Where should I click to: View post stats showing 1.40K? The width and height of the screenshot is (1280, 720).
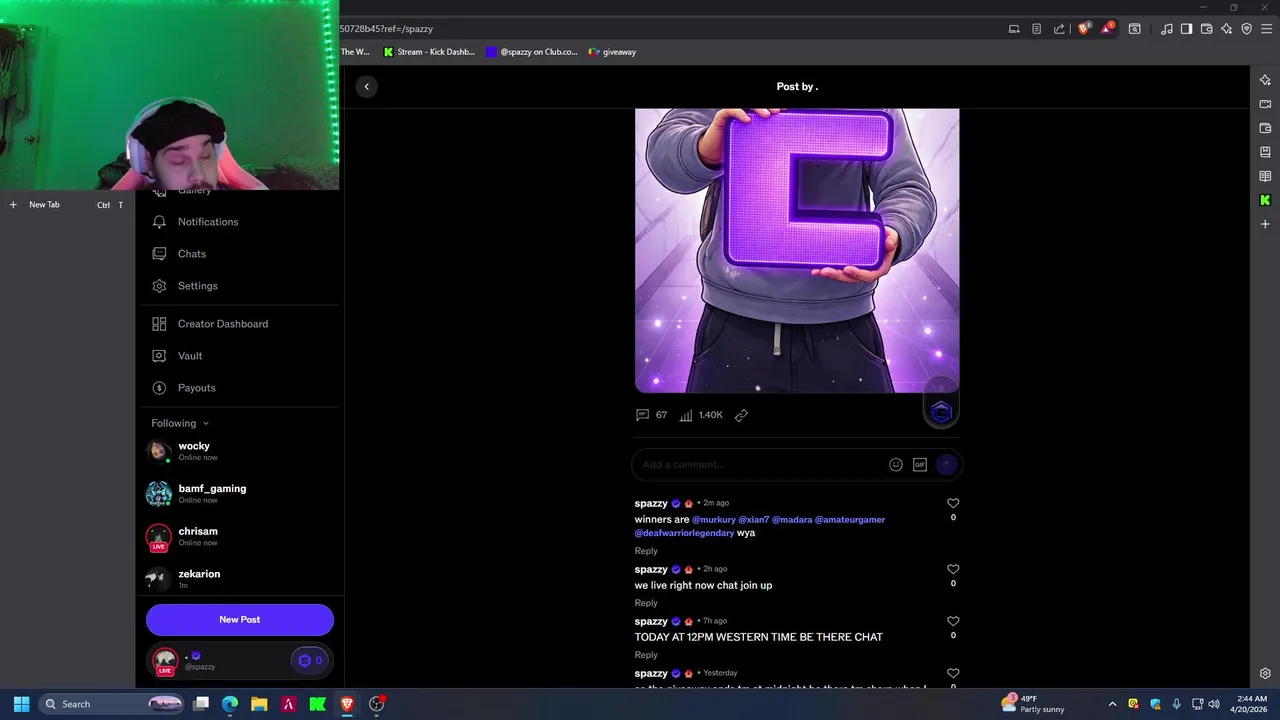(701, 415)
